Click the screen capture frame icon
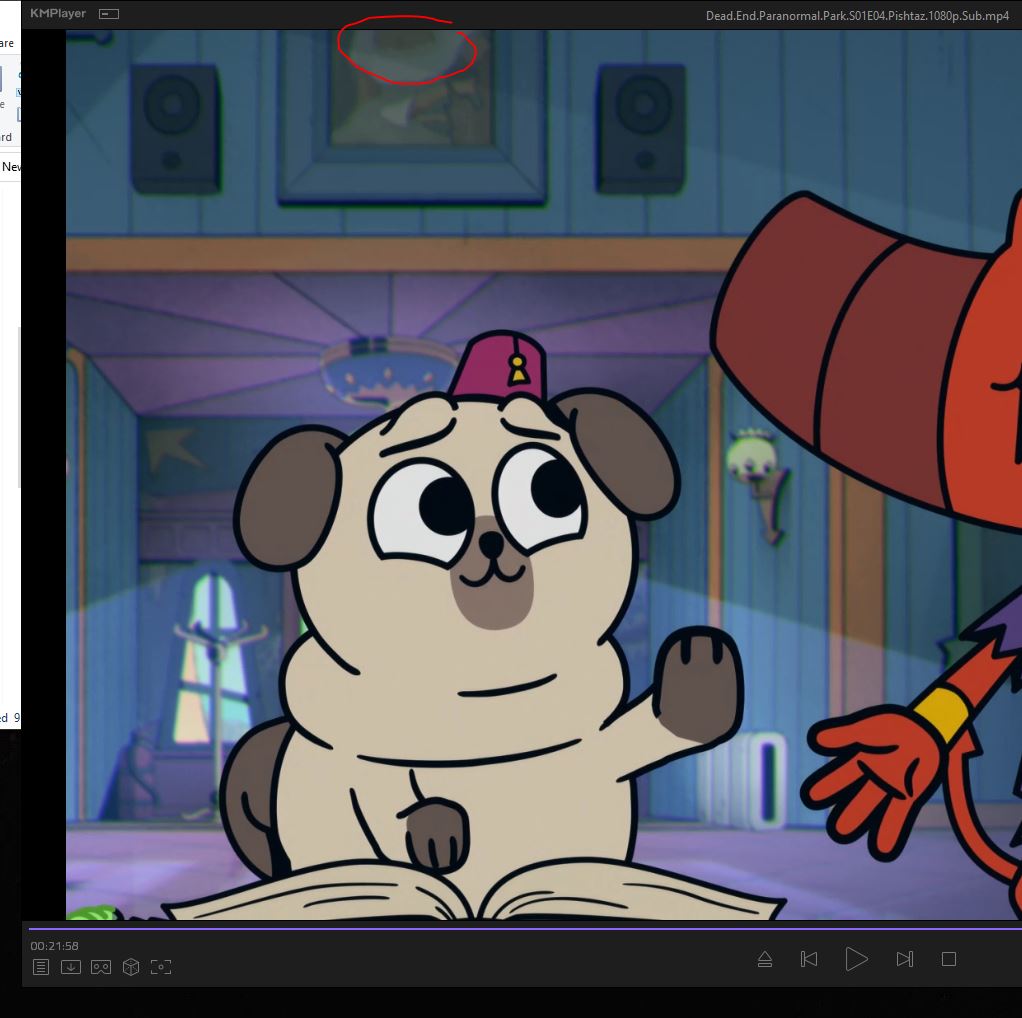 pyautogui.click(x=161, y=967)
